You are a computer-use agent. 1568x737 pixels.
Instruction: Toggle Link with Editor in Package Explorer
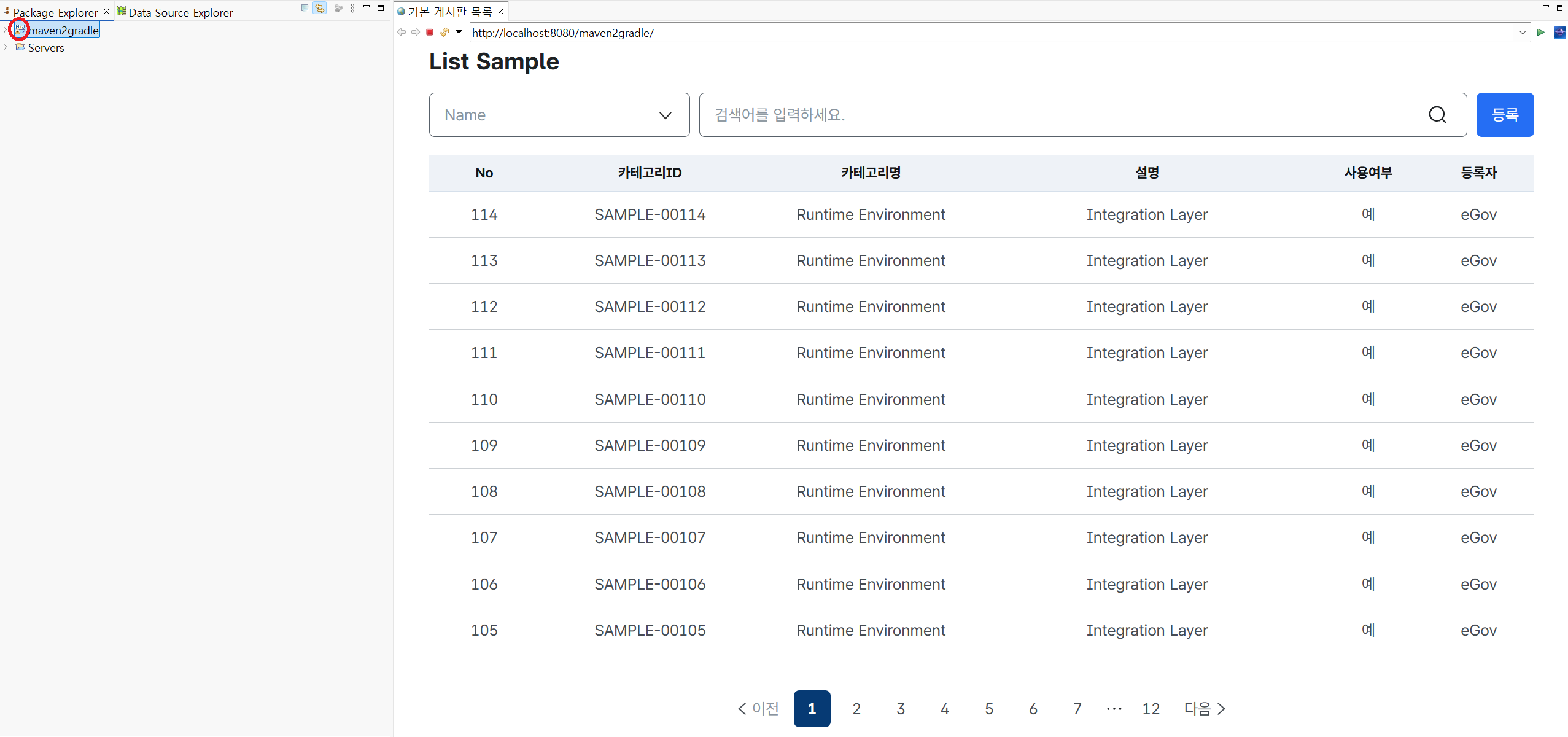319,8
